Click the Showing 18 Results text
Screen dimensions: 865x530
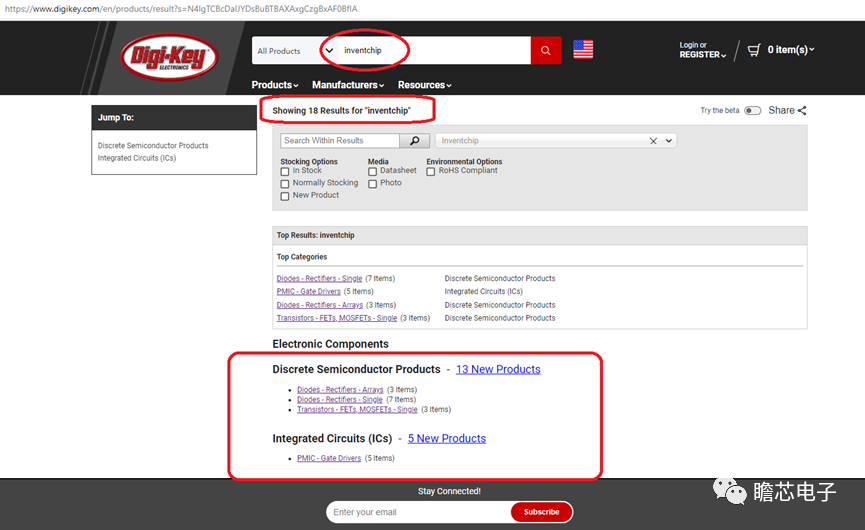(341, 111)
